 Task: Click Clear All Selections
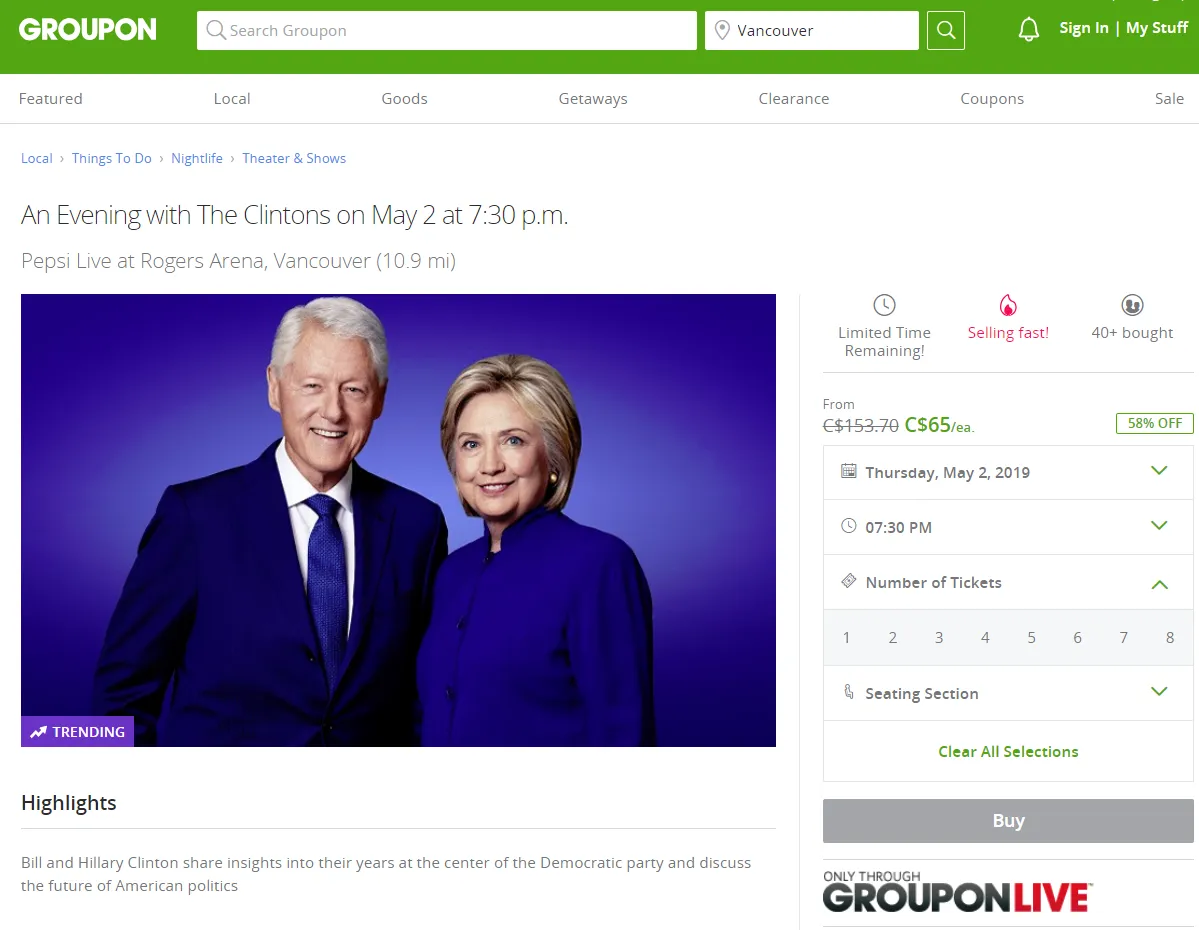click(1008, 752)
